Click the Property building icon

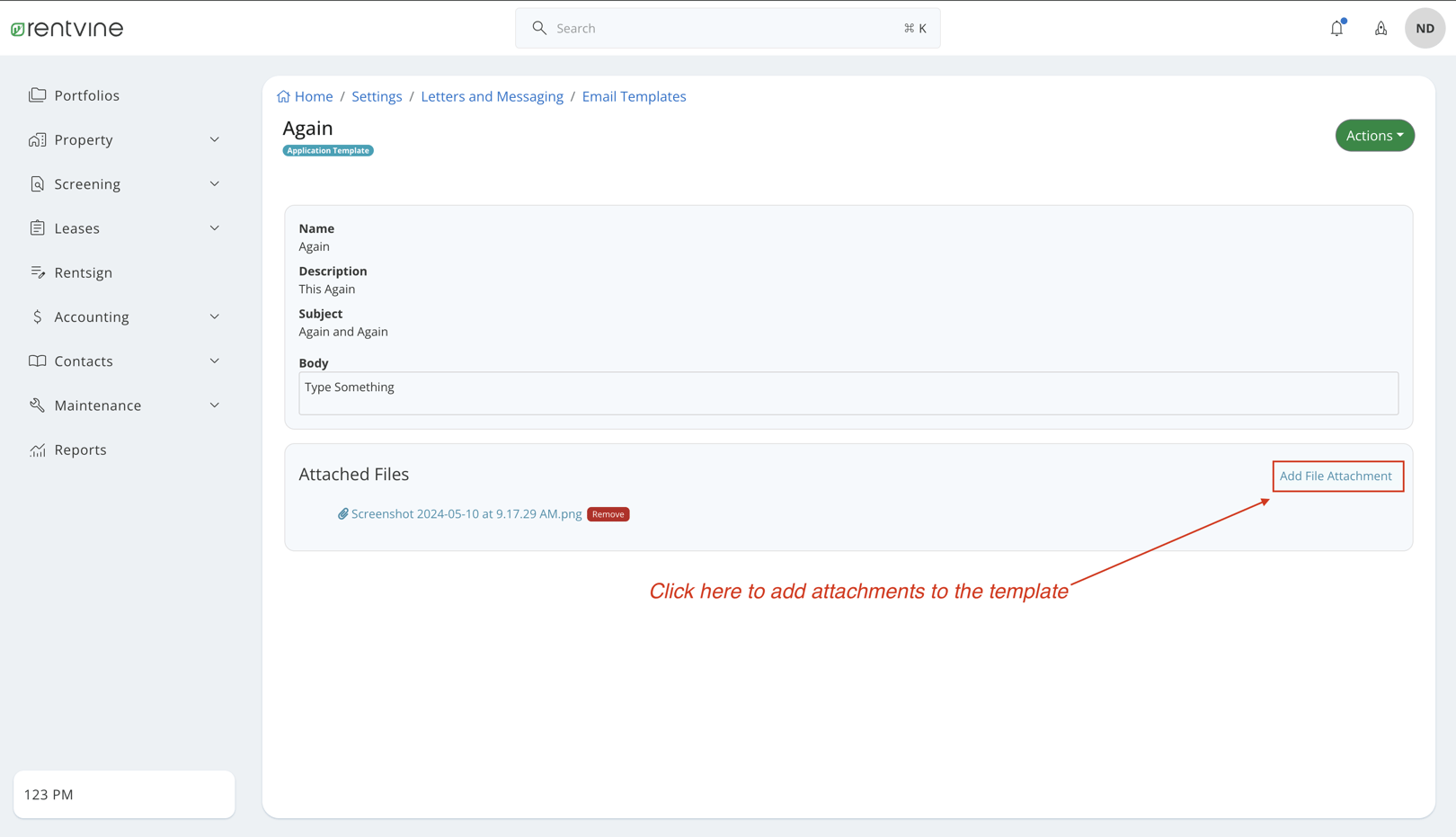click(37, 139)
